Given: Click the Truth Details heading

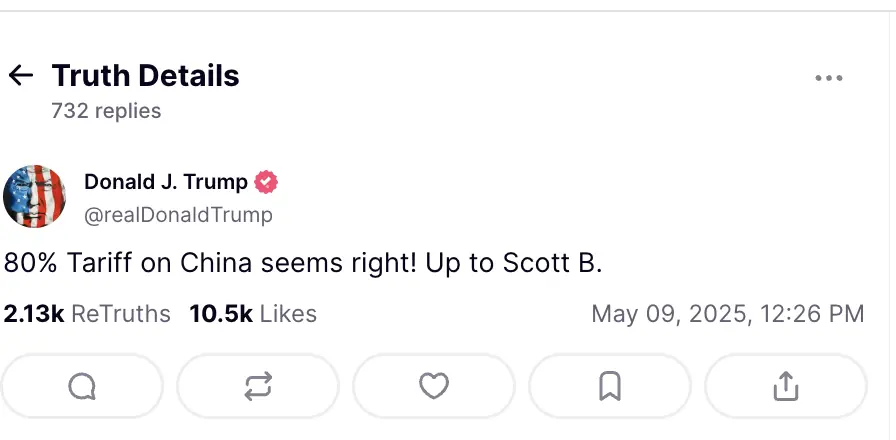Looking at the screenshot, I should 145,76.
